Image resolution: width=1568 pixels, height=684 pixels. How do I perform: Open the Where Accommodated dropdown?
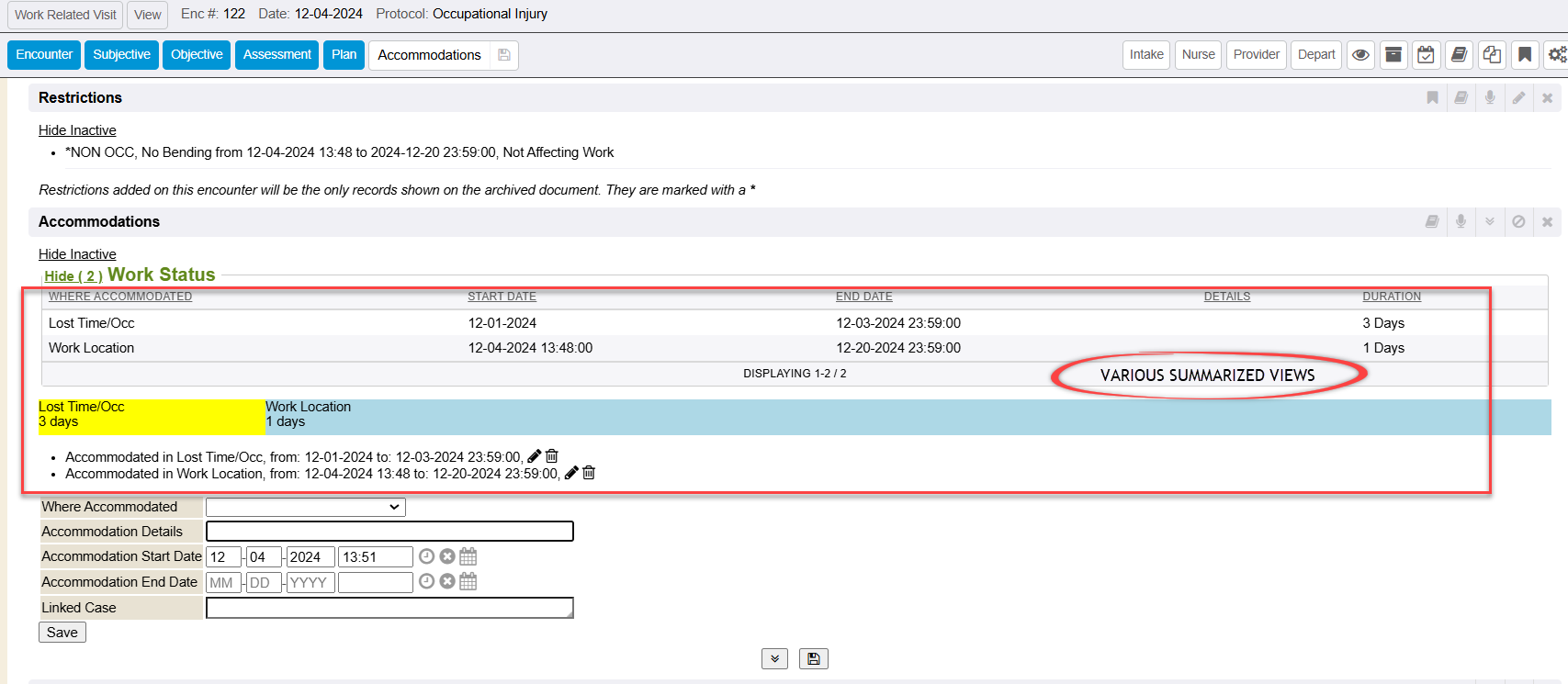coord(305,507)
